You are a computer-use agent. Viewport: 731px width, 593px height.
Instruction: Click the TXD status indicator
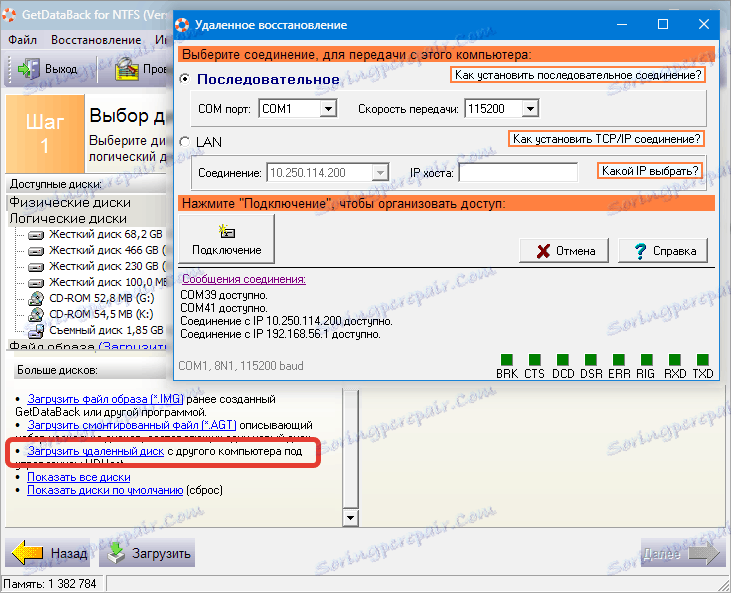pos(703,359)
